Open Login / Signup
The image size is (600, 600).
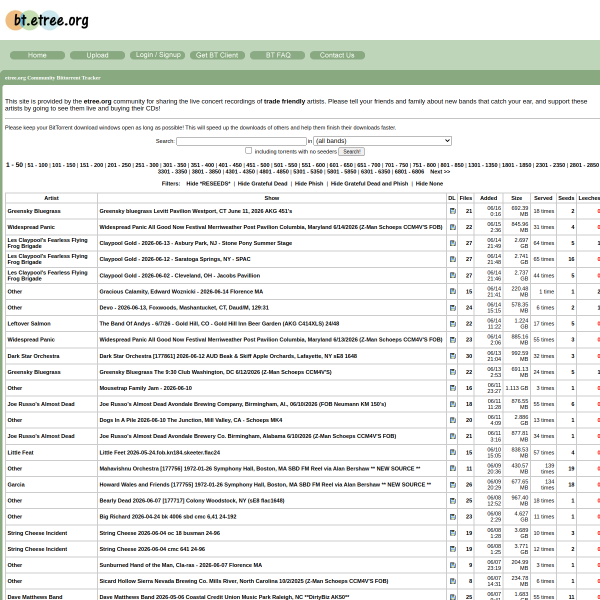(x=158, y=55)
